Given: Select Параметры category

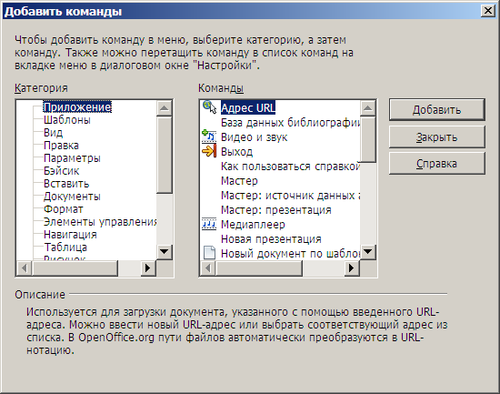Looking at the screenshot, I should [72, 158].
